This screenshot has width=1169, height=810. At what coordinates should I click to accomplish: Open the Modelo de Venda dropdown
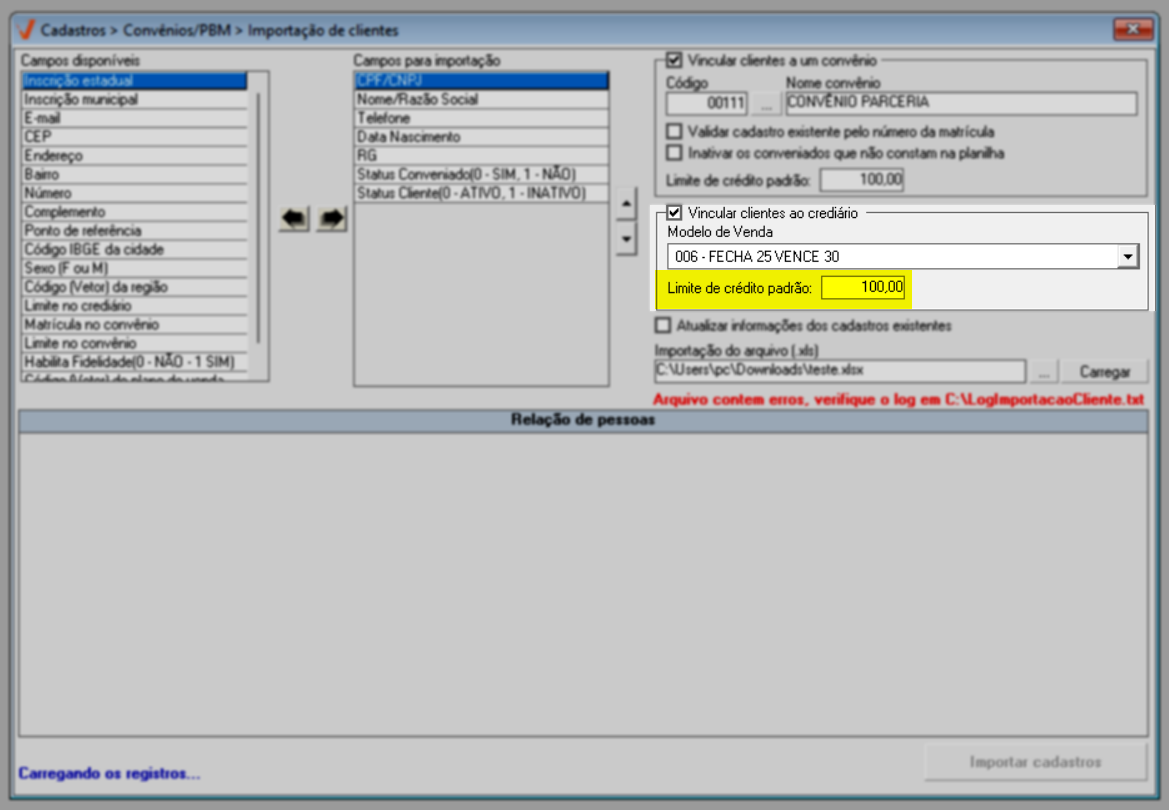[1127, 257]
